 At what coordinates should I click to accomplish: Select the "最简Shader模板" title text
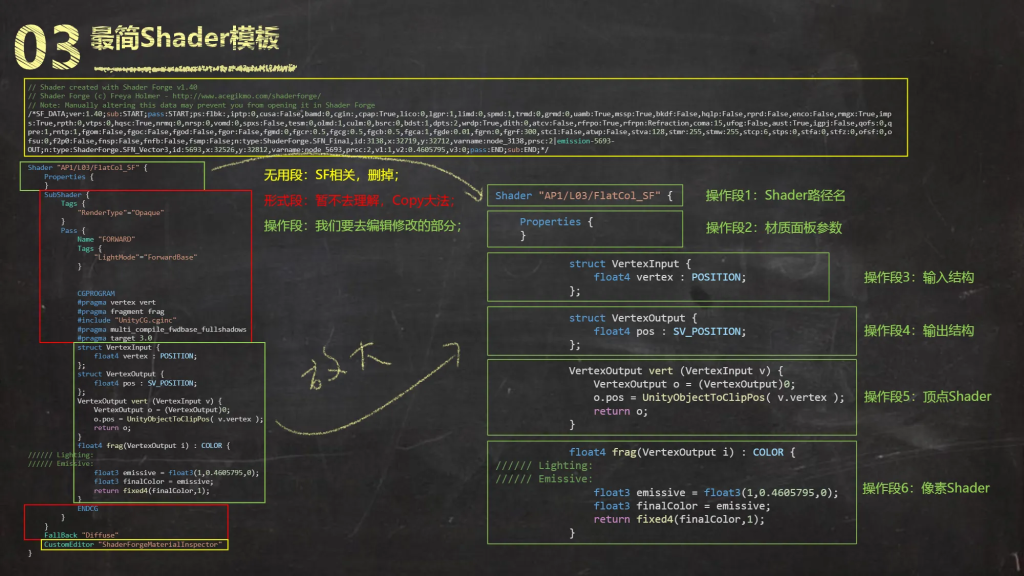coord(185,39)
